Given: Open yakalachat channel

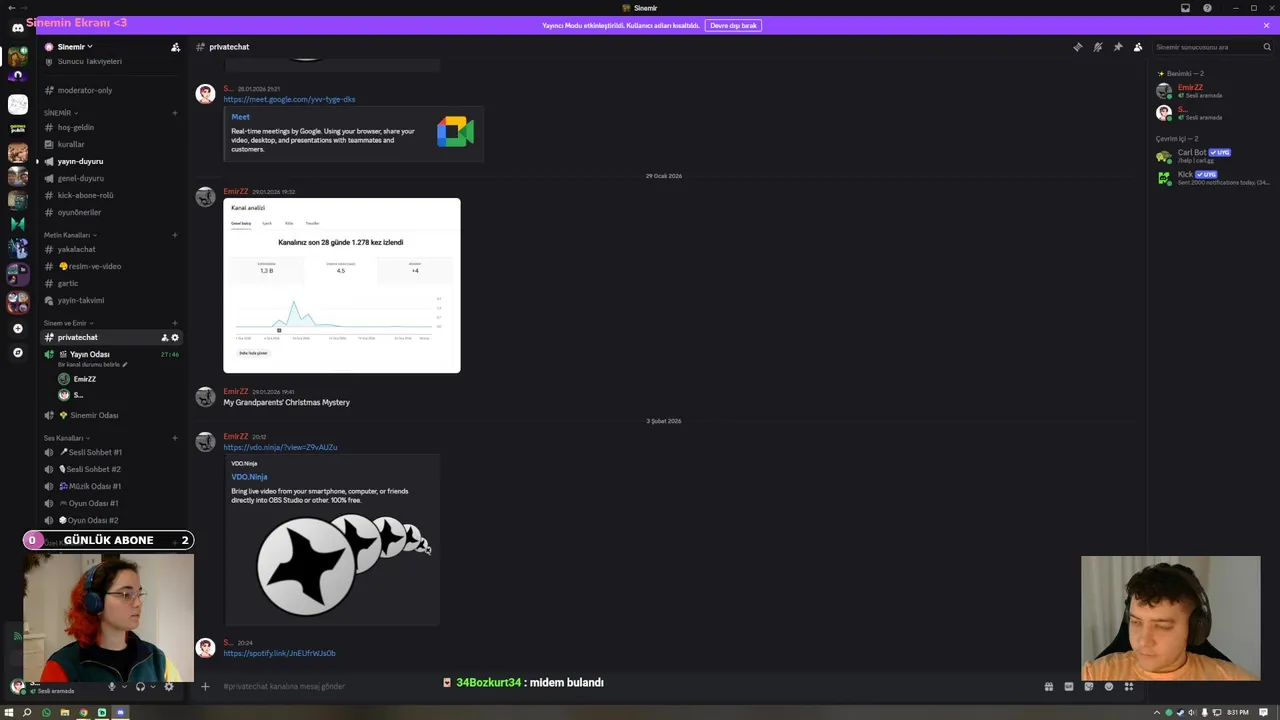Looking at the screenshot, I should point(110,249).
